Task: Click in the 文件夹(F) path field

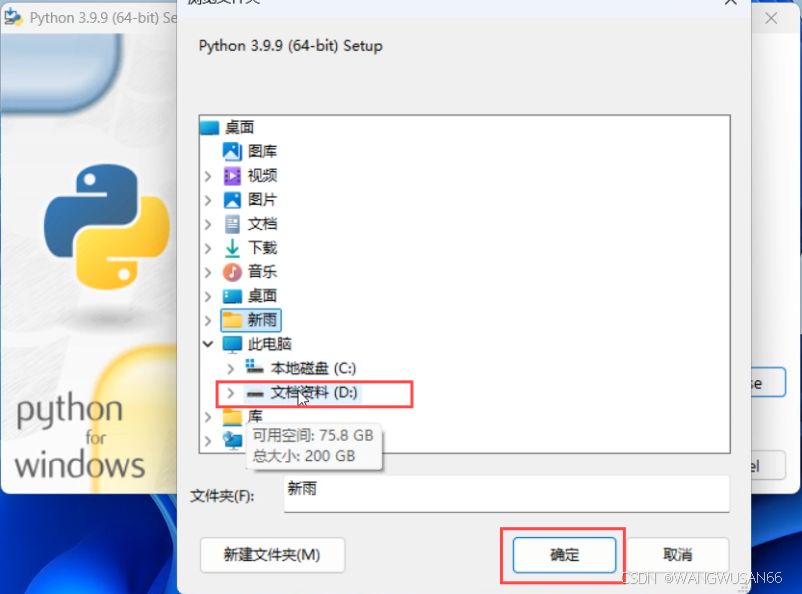Action: pyautogui.click(x=506, y=494)
